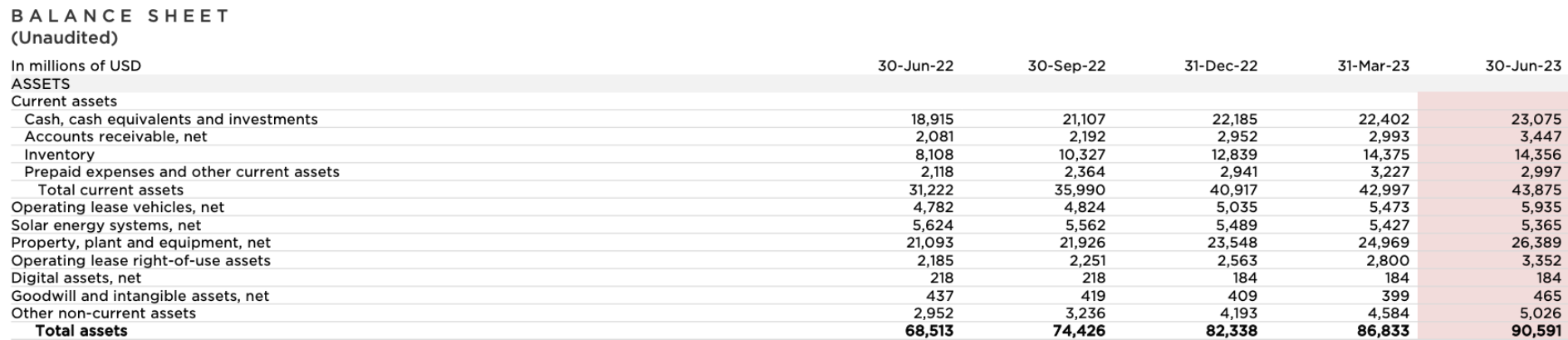1568x340 pixels.
Task: Select the Inventory row label
Action: tap(59, 155)
